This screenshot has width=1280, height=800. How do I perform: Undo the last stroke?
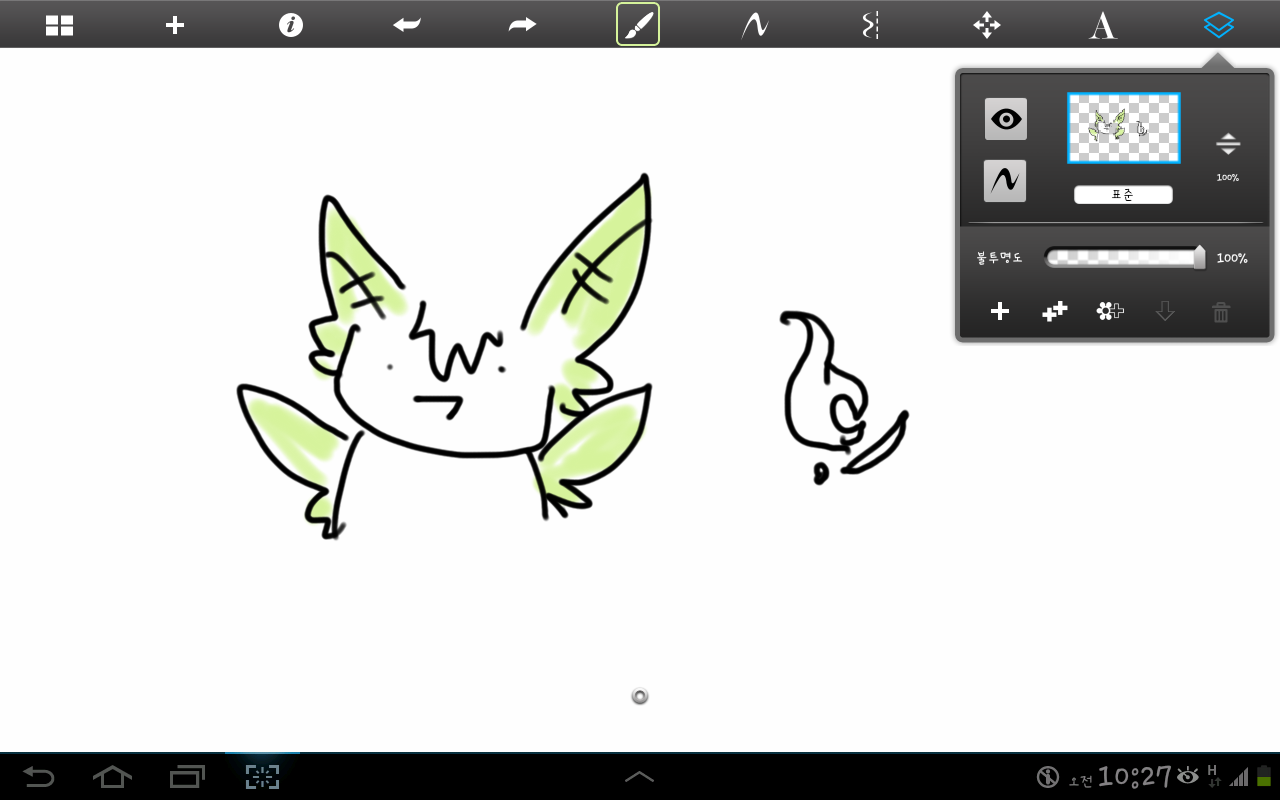[407, 25]
